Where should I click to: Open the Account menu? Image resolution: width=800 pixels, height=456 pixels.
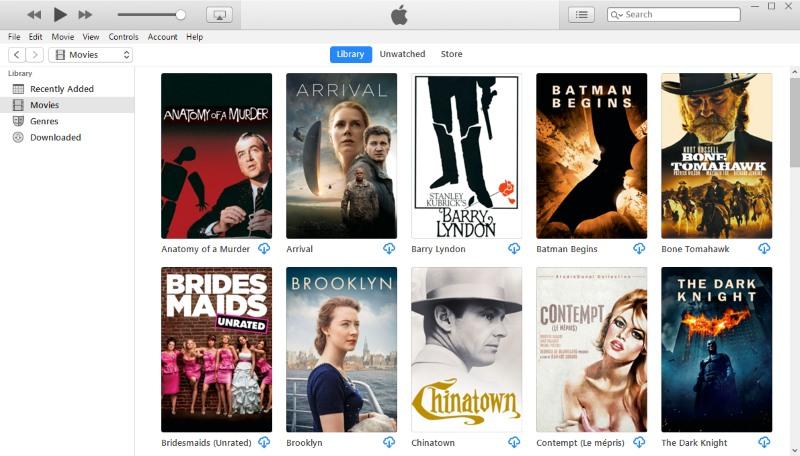[x=163, y=37]
